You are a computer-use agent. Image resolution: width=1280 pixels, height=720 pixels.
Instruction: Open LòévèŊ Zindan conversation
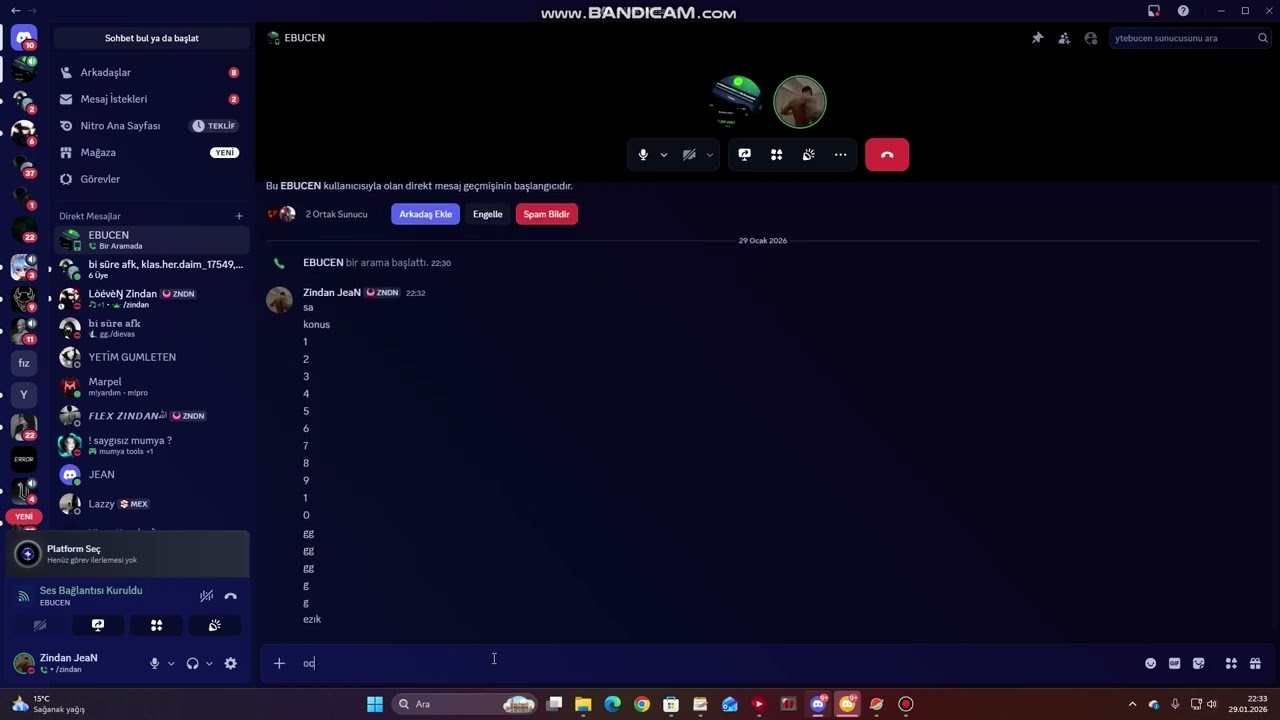152,298
